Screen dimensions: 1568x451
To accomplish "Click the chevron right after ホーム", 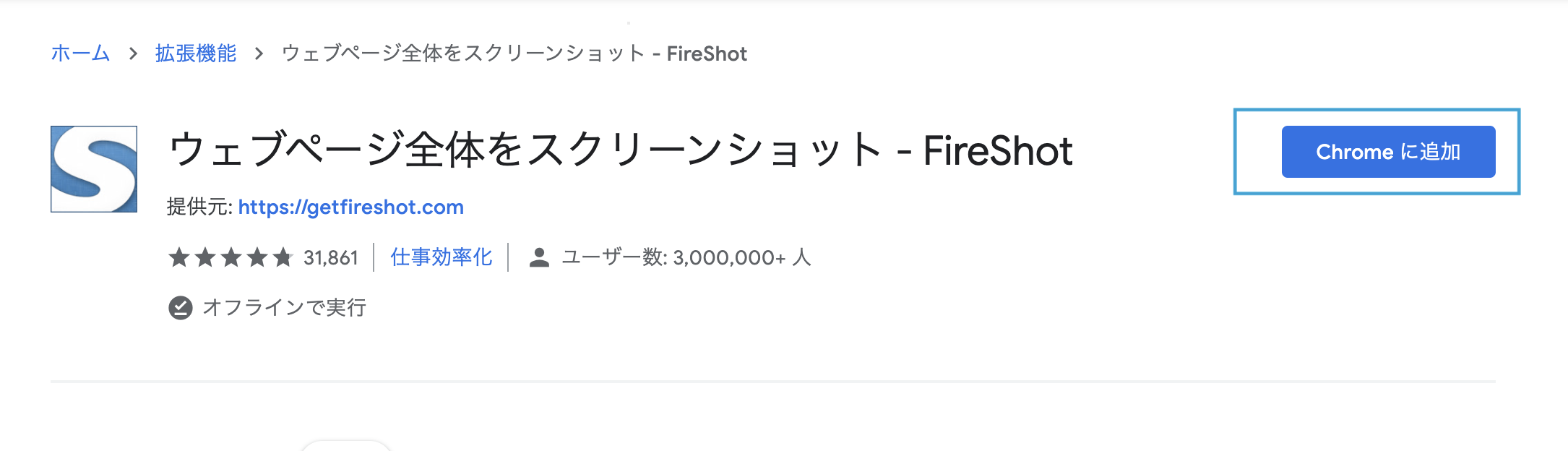I will (x=133, y=53).
